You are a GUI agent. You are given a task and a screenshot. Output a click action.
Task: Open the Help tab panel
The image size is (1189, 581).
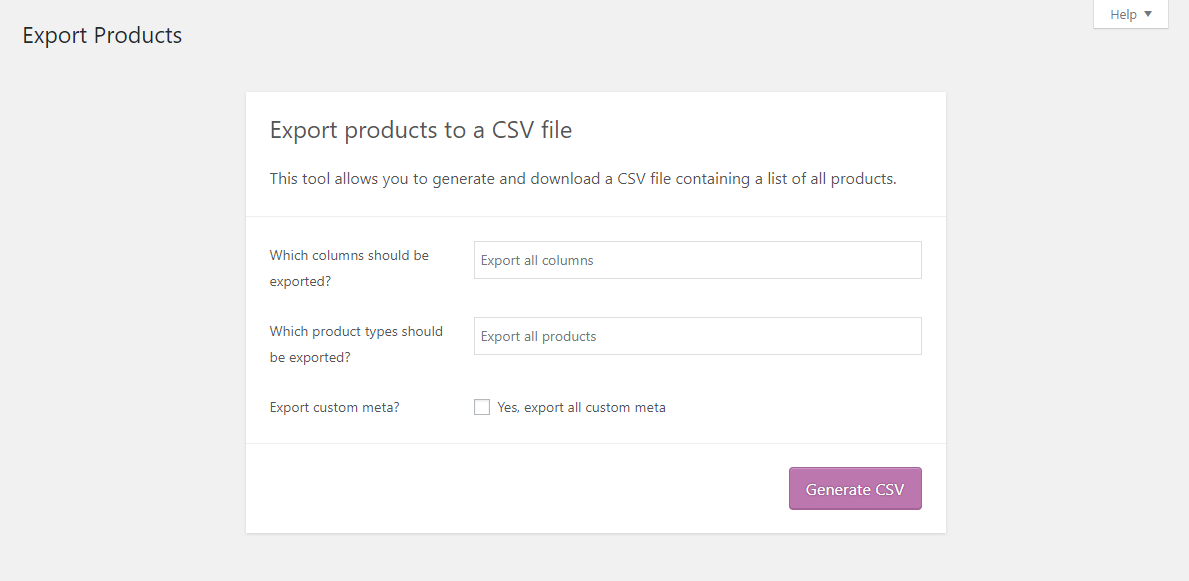pos(1131,14)
